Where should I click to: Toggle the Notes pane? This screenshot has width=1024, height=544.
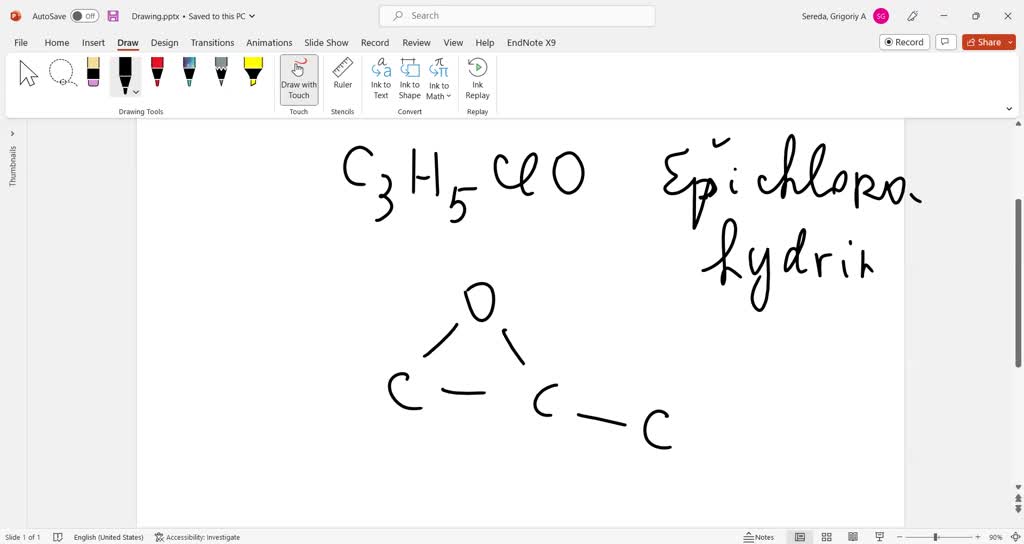(x=759, y=537)
